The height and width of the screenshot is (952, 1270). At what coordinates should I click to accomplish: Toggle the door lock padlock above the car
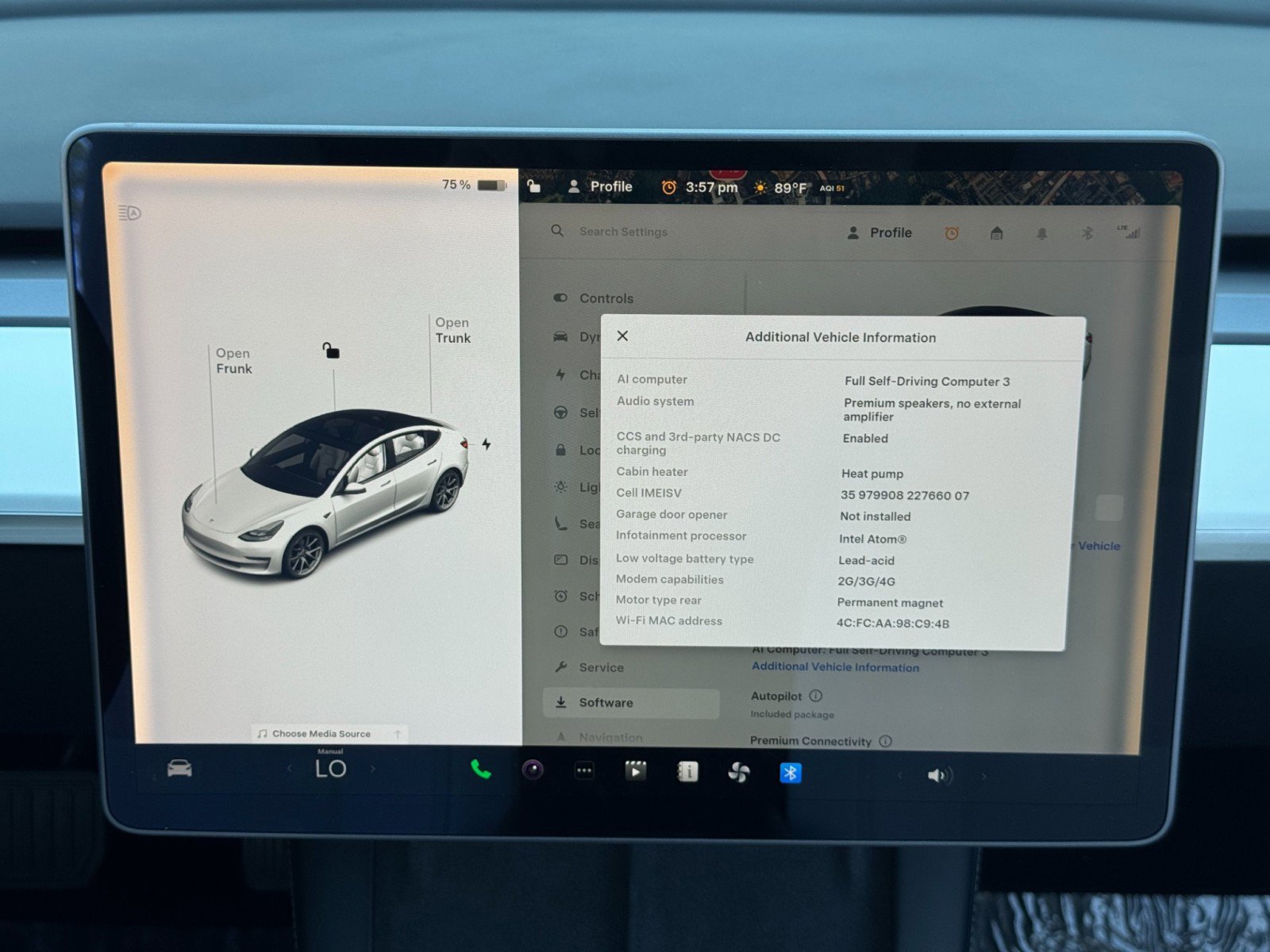[330, 351]
